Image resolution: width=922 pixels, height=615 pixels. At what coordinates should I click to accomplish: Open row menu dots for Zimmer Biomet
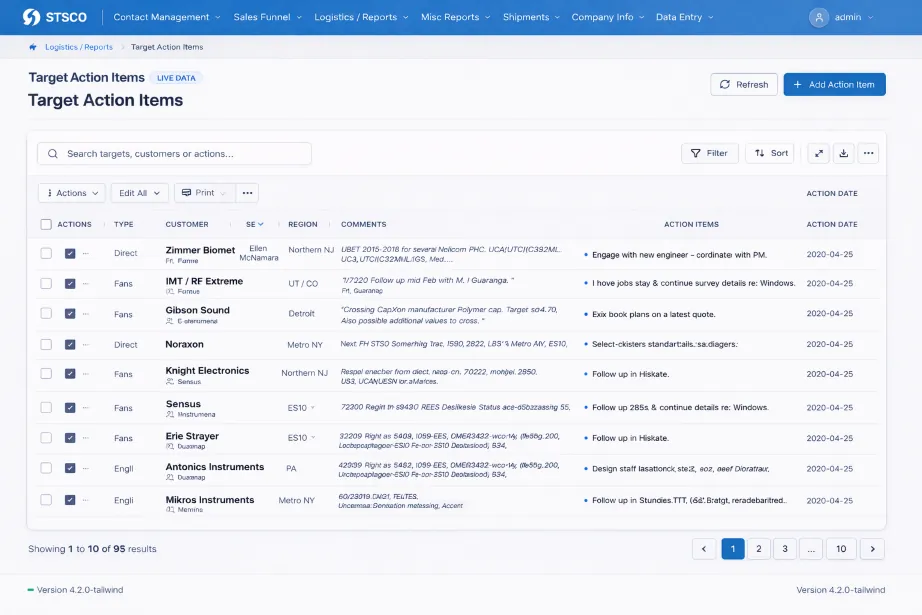tap(86, 253)
